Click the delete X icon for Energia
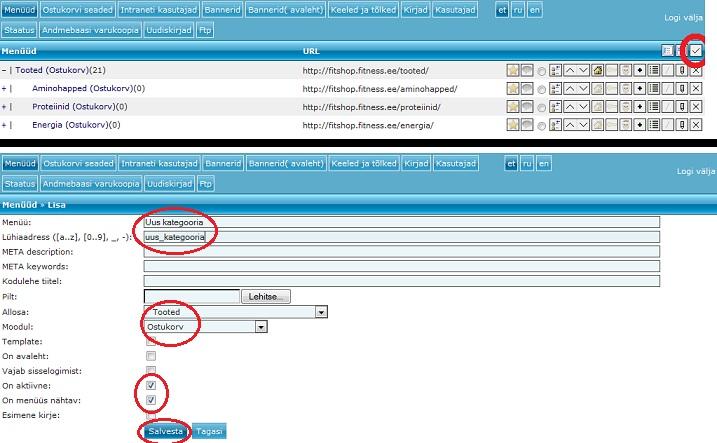 696,125
